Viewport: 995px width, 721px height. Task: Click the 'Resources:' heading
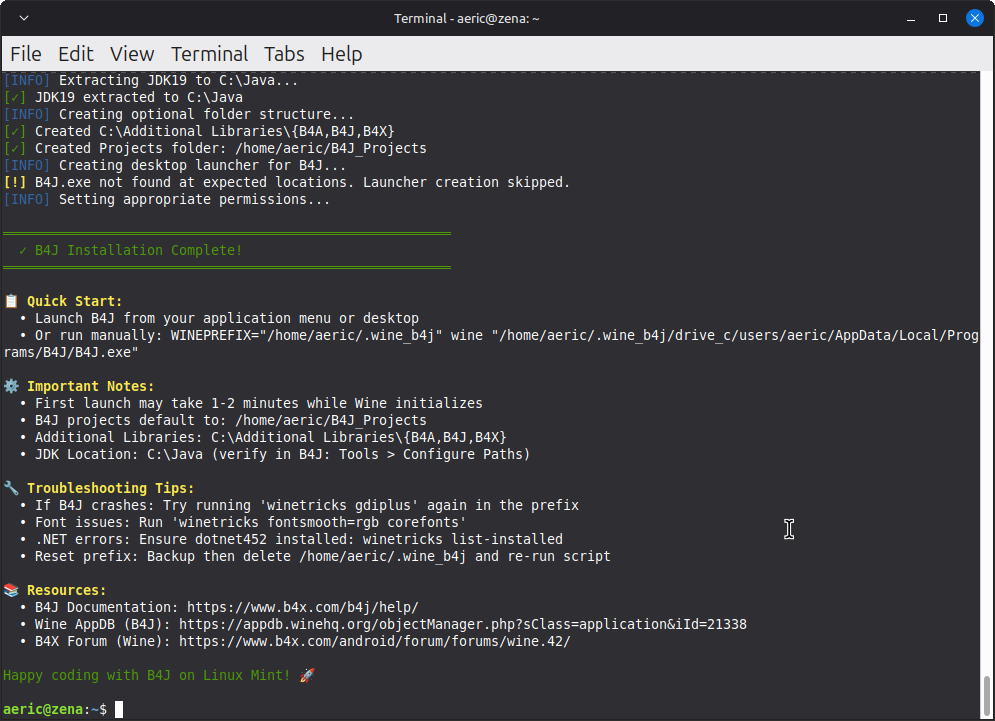67,590
